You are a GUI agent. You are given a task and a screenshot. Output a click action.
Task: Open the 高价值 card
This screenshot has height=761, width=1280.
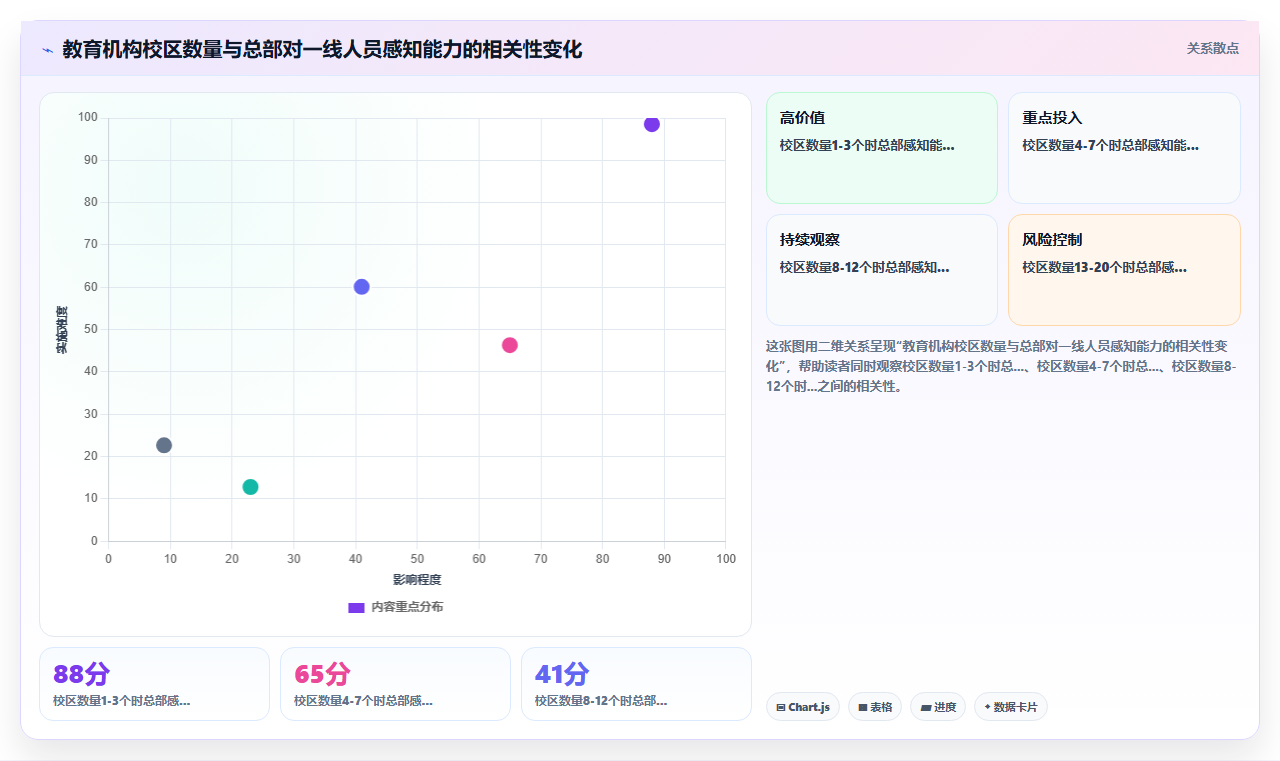(882, 148)
